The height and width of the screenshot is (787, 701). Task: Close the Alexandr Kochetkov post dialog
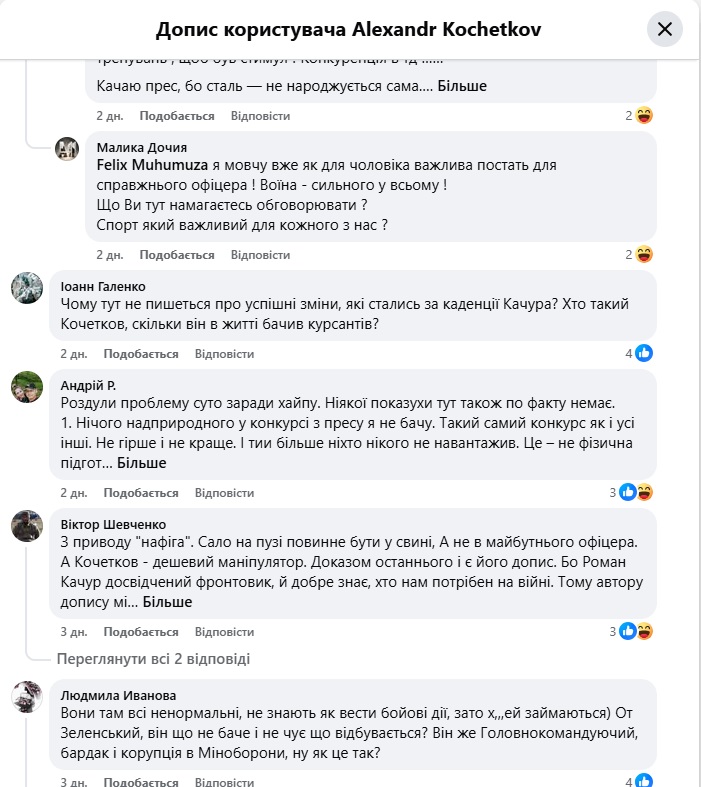[x=665, y=29]
